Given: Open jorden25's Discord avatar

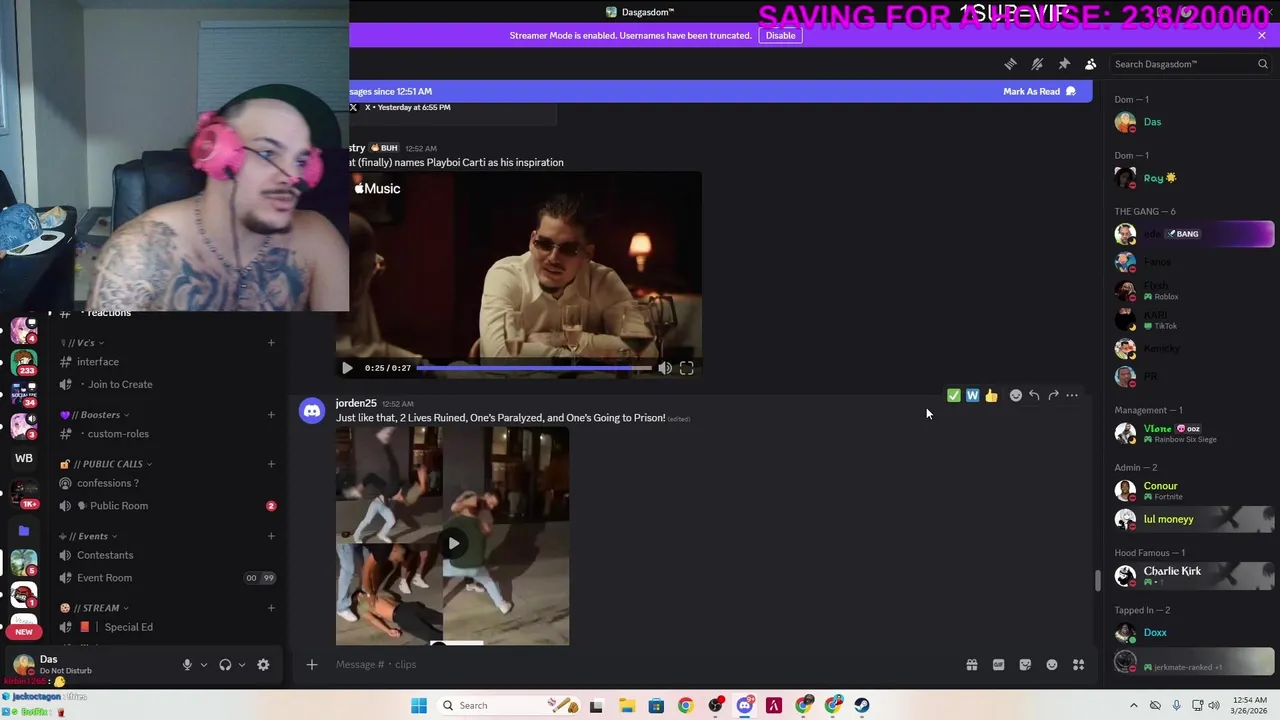Looking at the screenshot, I should 312,411.
